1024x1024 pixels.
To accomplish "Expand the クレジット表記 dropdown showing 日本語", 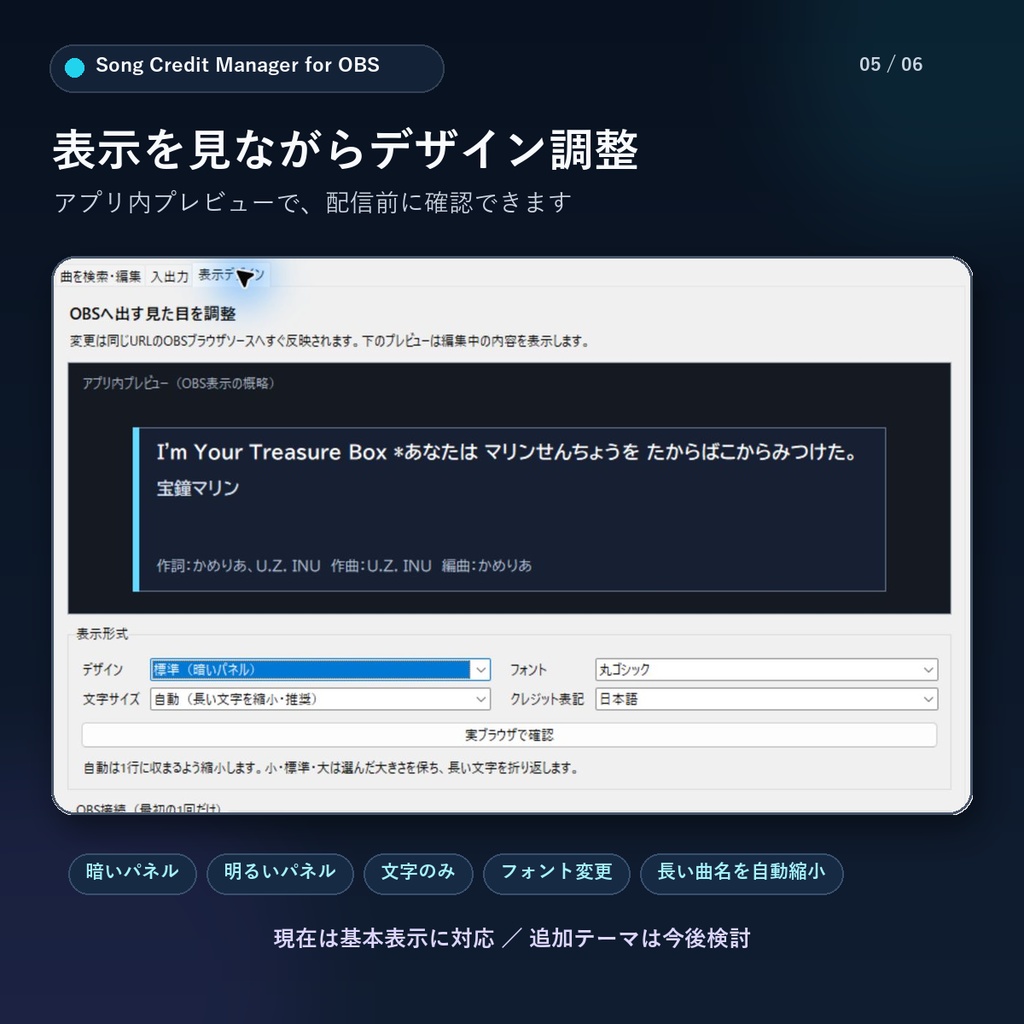I will click(x=767, y=699).
